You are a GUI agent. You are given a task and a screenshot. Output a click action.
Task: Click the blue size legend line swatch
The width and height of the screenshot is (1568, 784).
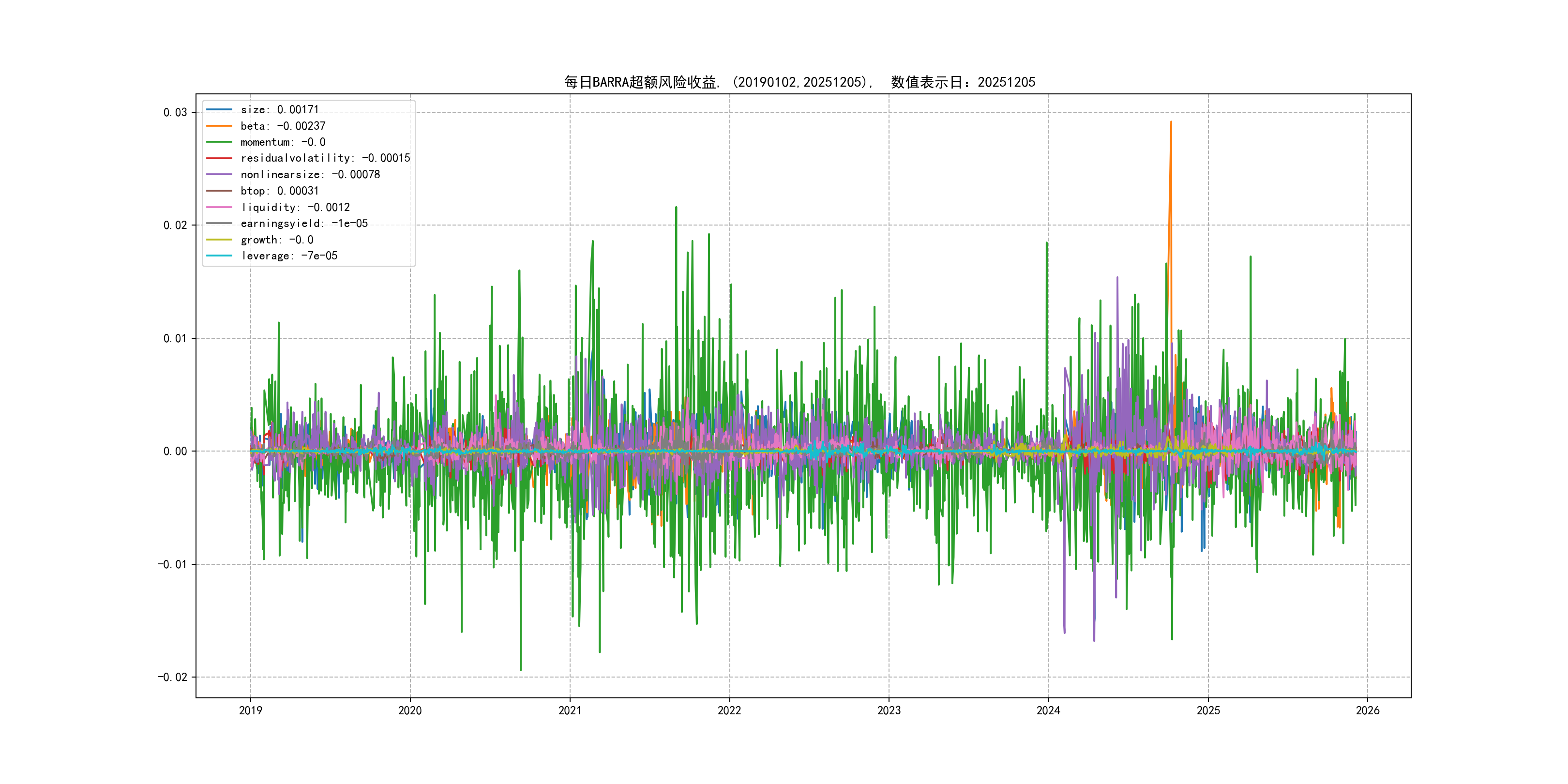pyautogui.click(x=219, y=109)
